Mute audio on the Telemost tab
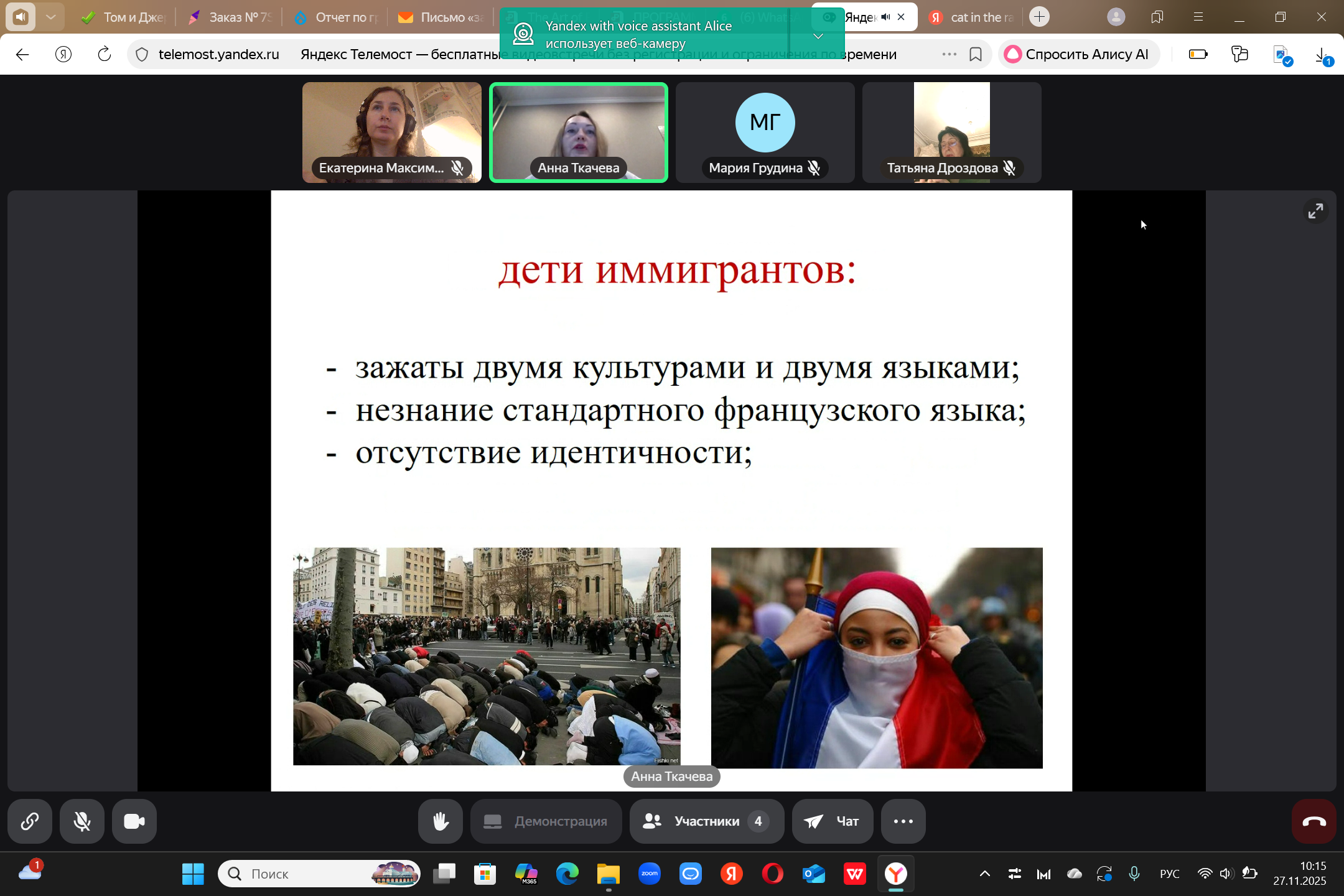 [x=885, y=17]
